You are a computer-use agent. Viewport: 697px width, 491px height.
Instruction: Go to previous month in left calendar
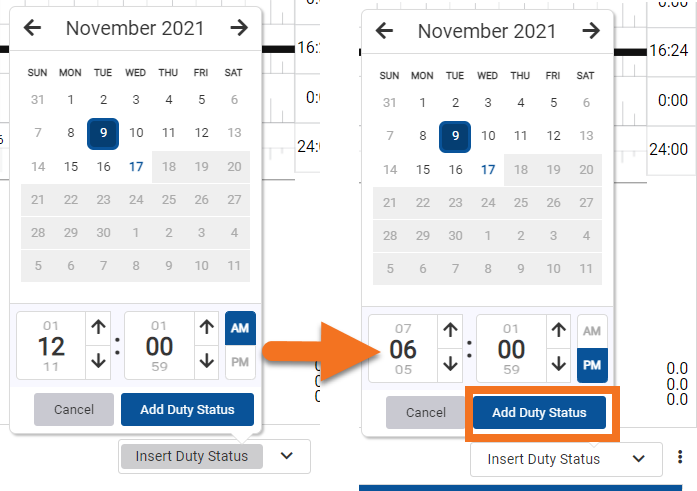(32, 28)
